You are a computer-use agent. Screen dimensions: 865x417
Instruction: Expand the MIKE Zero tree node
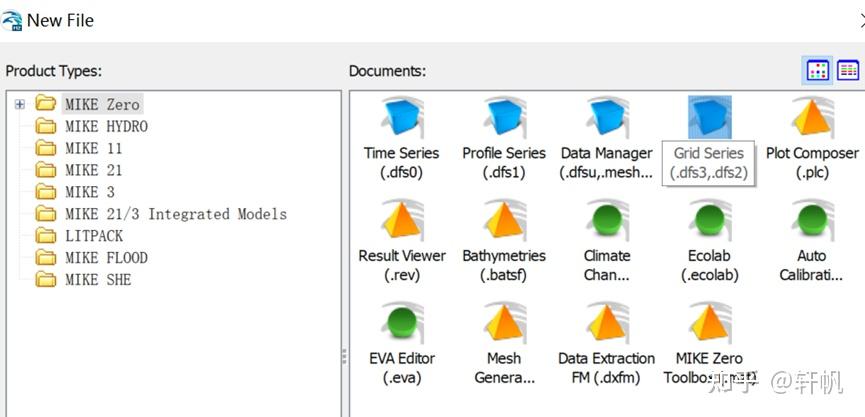point(20,104)
